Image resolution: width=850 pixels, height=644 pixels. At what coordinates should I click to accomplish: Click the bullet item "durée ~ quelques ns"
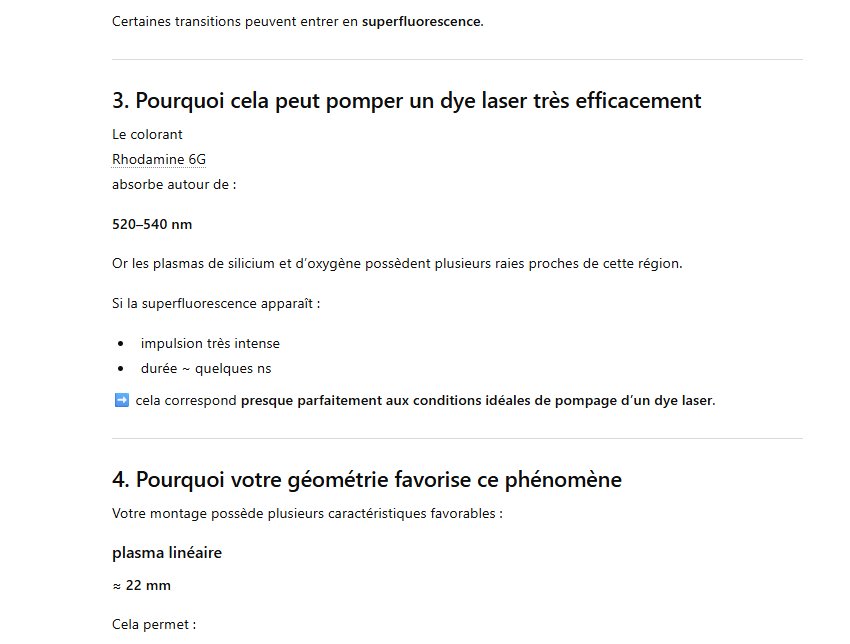[206, 369]
